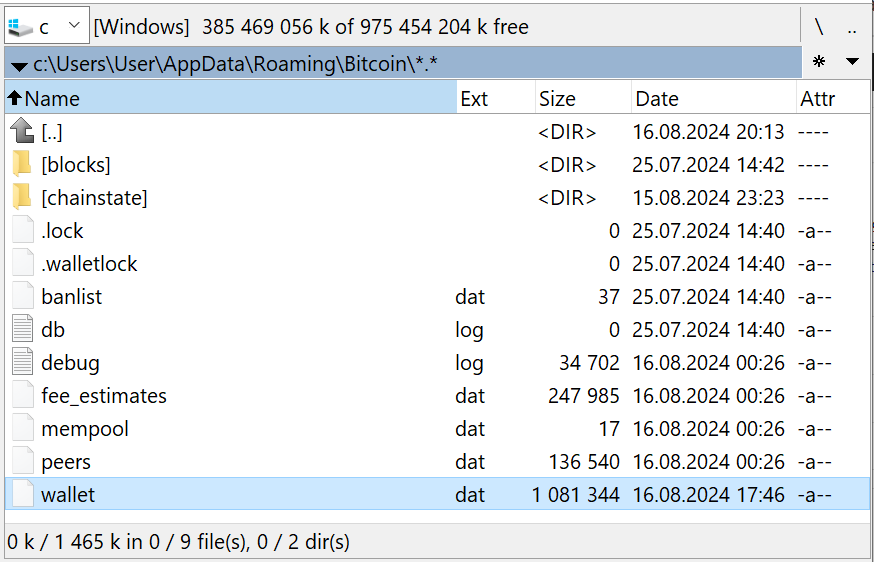Click the parent folder up-arrow icon
The height and width of the screenshot is (562, 874).
pos(22,130)
